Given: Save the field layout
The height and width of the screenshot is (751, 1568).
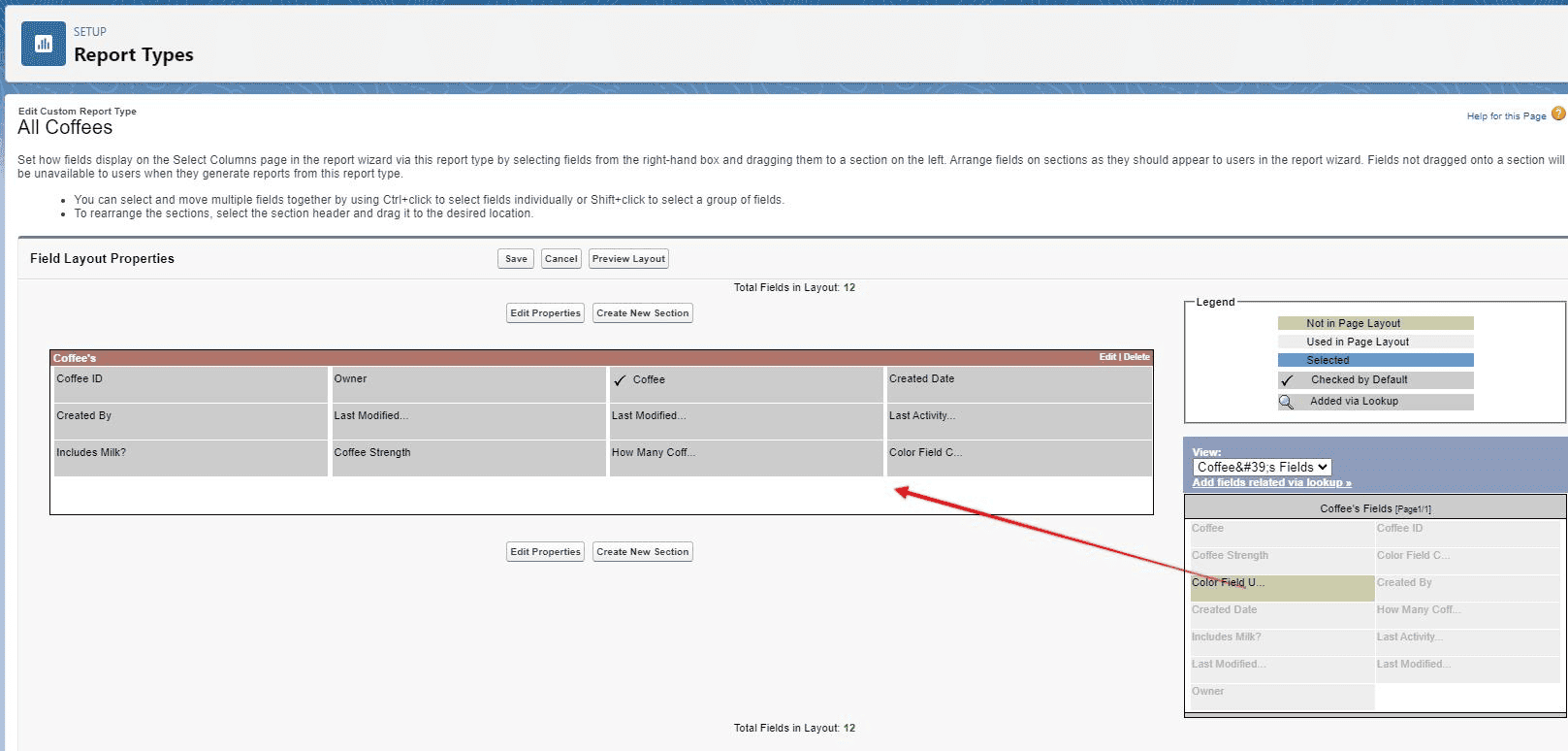Looking at the screenshot, I should 516,259.
